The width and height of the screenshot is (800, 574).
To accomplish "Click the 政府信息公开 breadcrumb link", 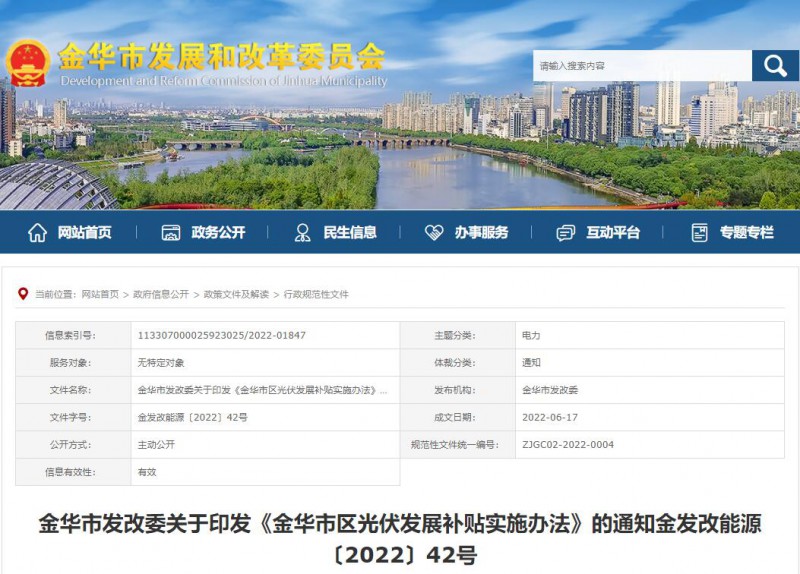I will (x=161, y=295).
